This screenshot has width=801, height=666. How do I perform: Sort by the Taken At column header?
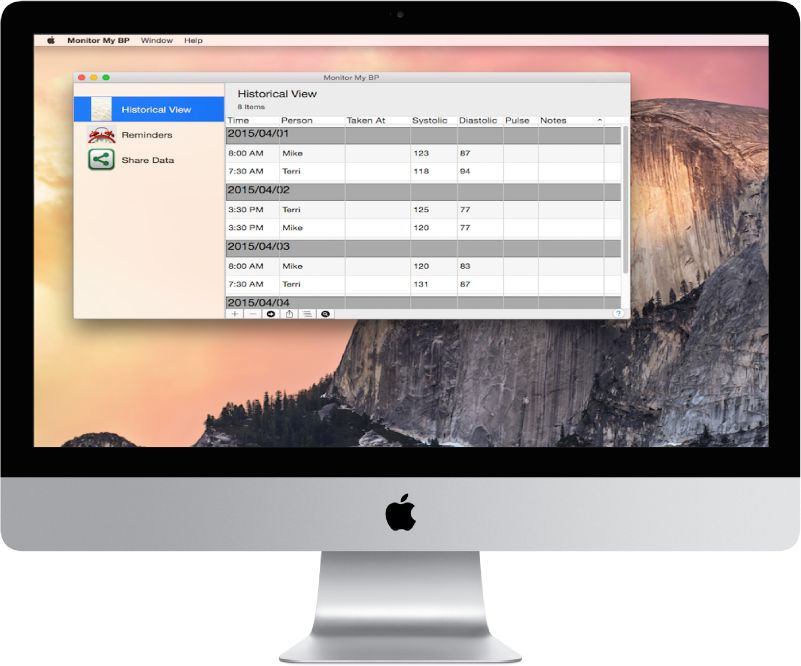(x=378, y=121)
